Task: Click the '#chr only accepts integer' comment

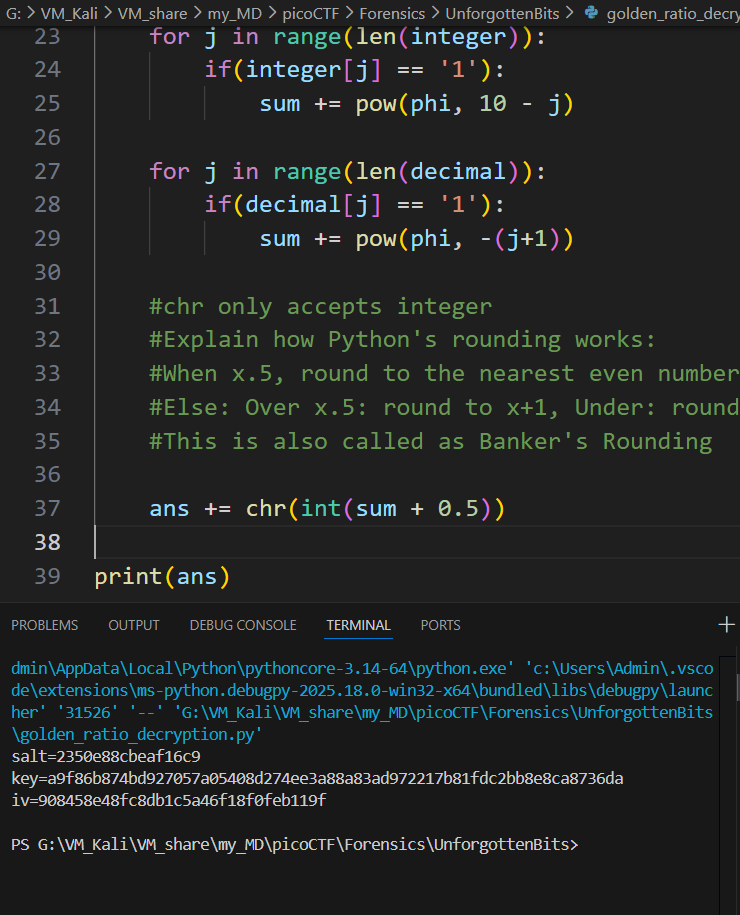Action: [x=320, y=306]
